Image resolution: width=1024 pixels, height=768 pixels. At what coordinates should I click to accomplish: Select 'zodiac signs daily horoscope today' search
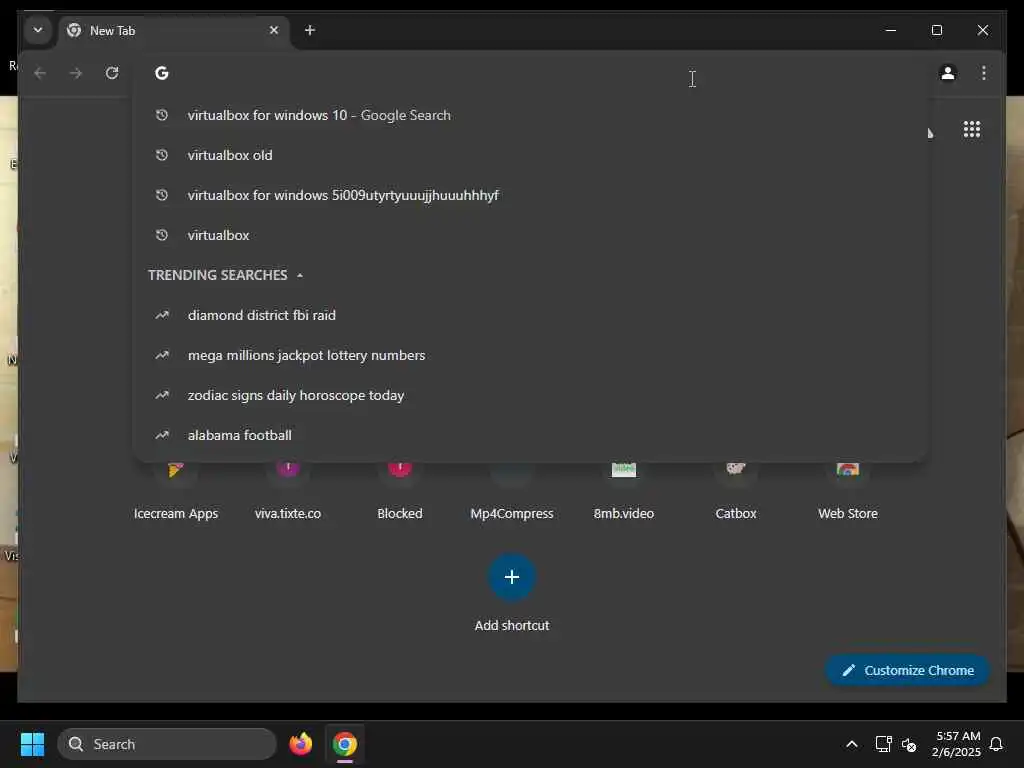click(529, 395)
